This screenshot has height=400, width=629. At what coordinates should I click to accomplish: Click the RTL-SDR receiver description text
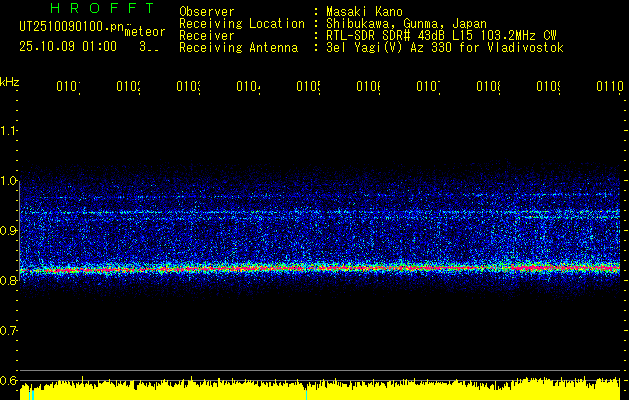(441, 36)
